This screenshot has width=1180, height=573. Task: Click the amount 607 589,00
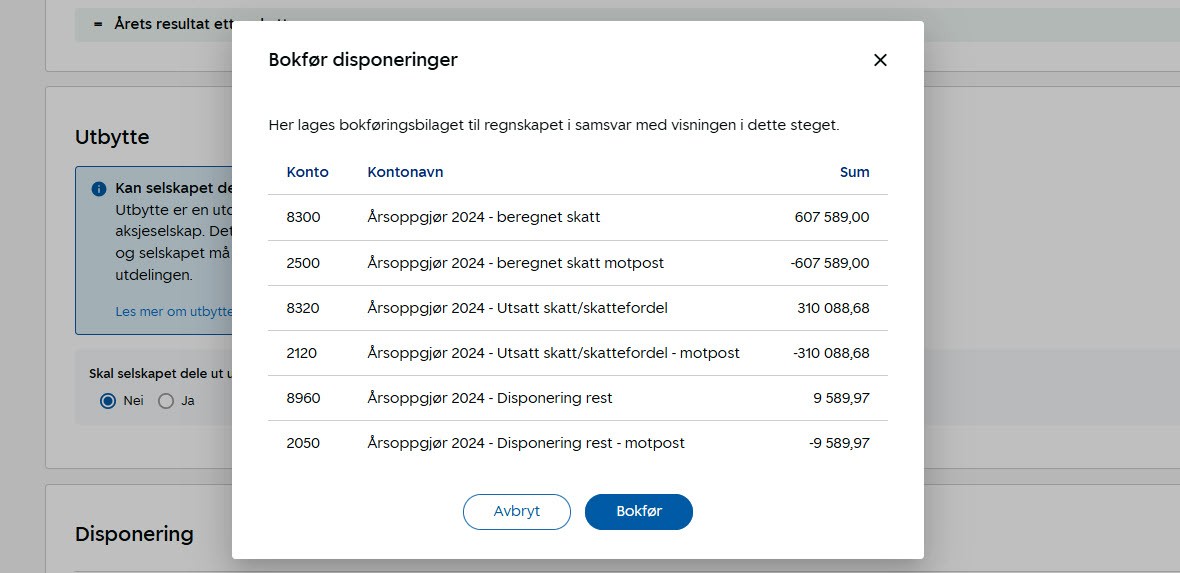click(831, 217)
